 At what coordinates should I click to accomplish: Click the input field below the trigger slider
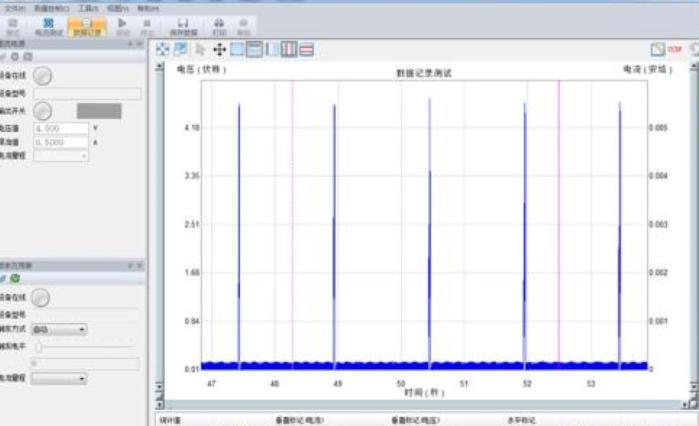[x=85, y=364]
